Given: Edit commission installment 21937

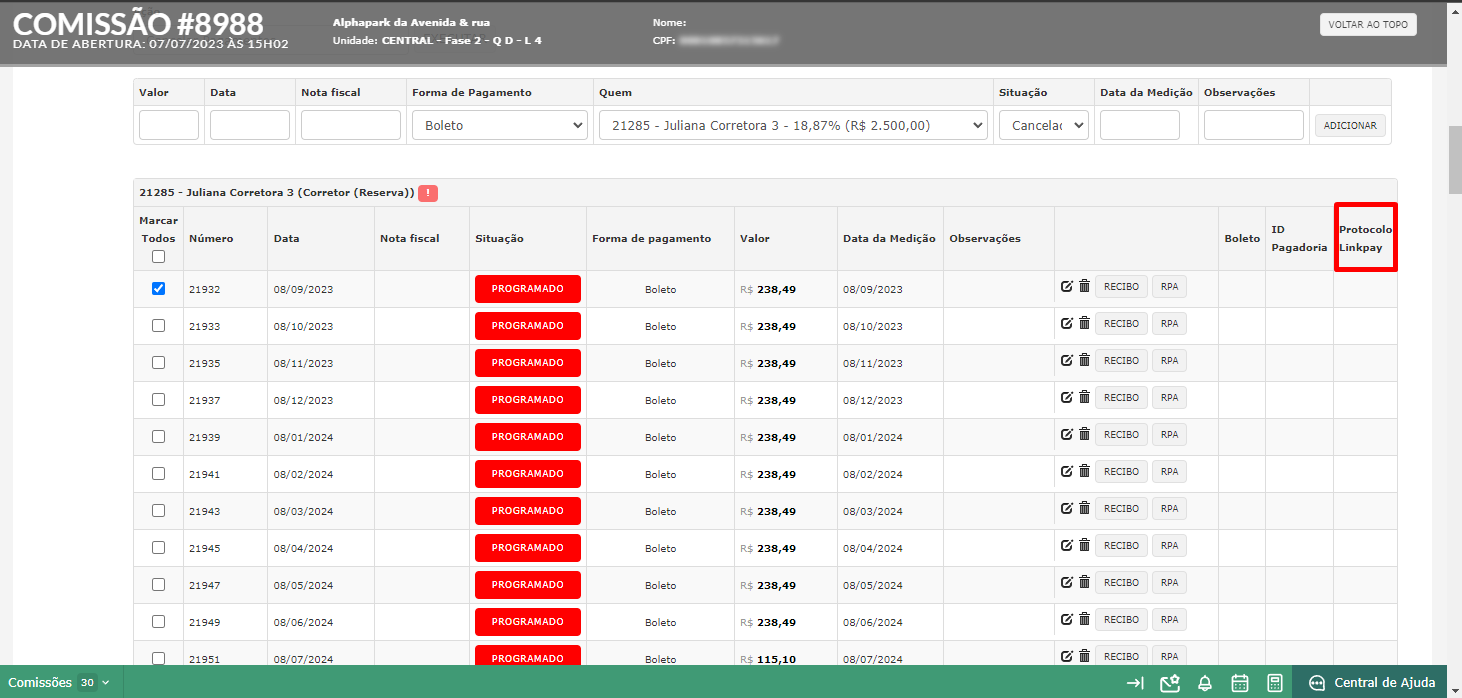Looking at the screenshot, I should pyautogui.click(x=1067, y=398).
